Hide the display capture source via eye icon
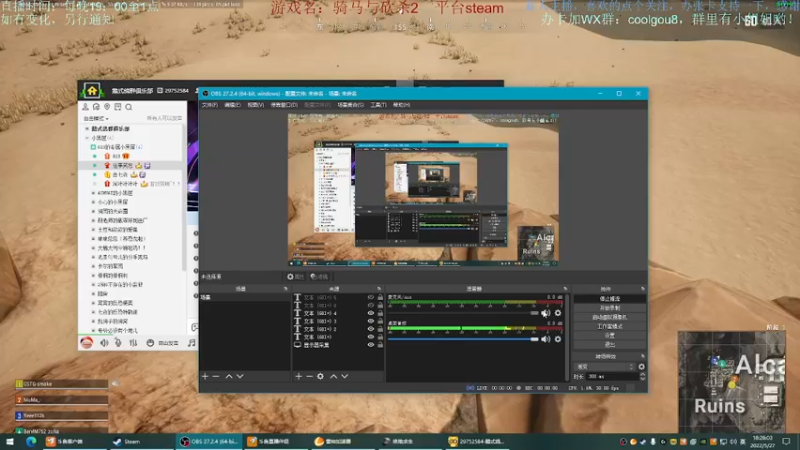The image size is (800, 450). click(371, 345)
